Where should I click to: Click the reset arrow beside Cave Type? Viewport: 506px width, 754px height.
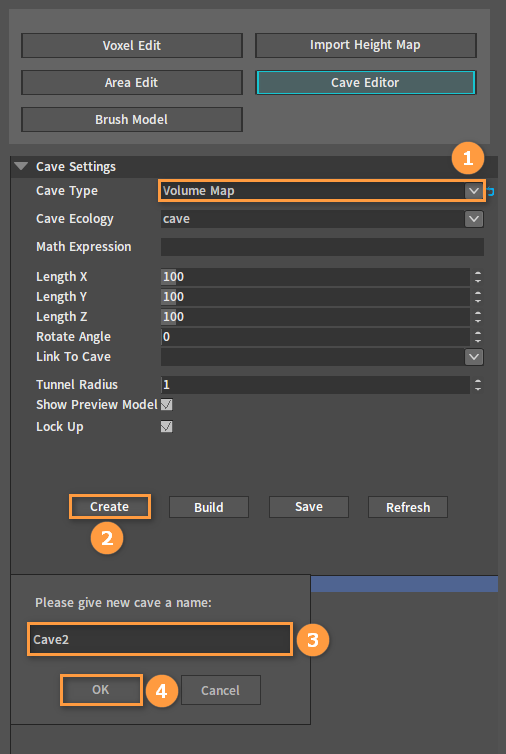pos(490,191)
